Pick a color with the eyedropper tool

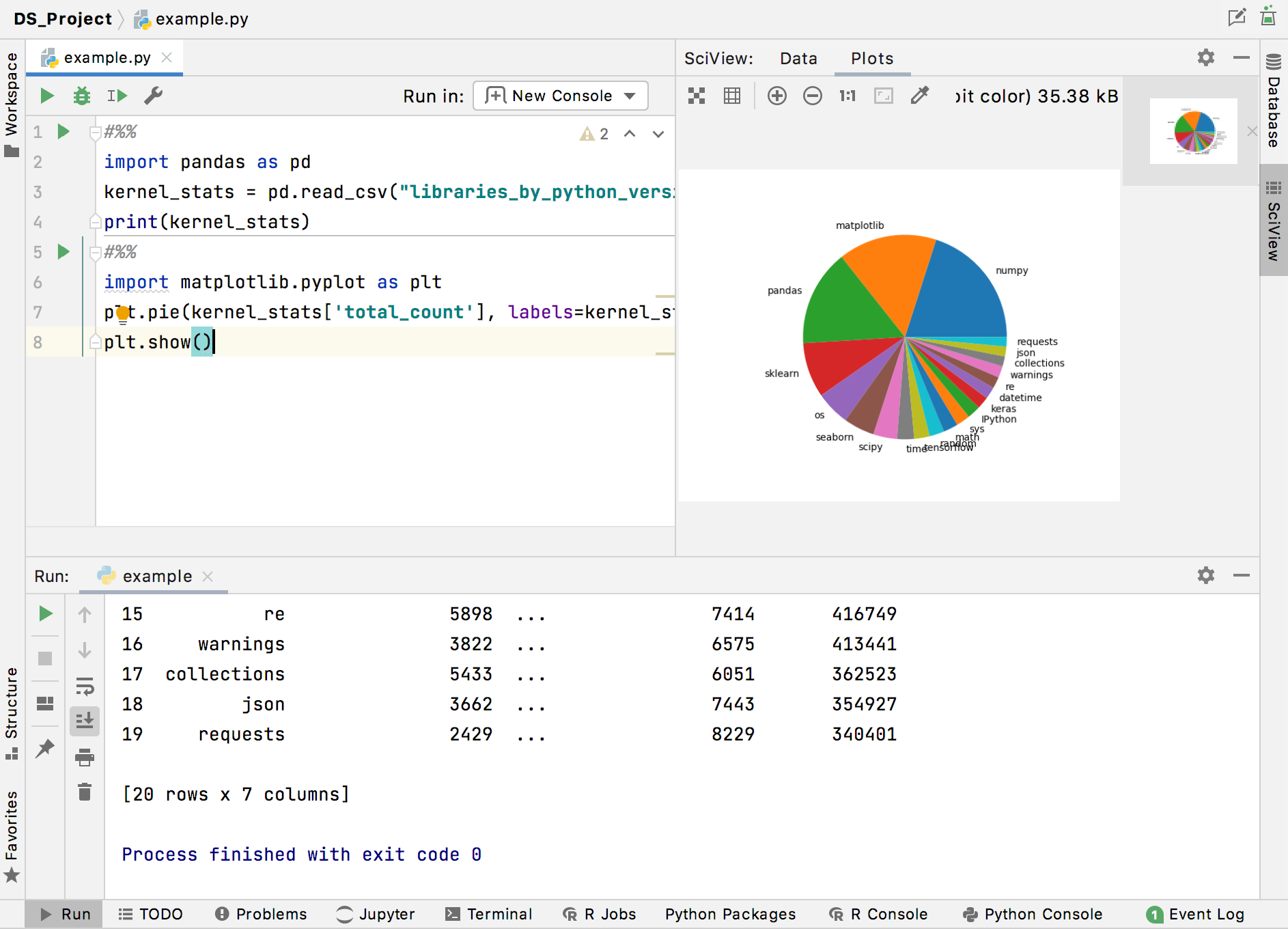click(x=921, y=96)
